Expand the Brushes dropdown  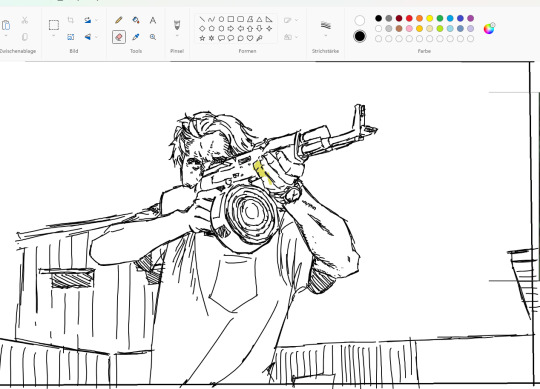[x=177, y=36]
